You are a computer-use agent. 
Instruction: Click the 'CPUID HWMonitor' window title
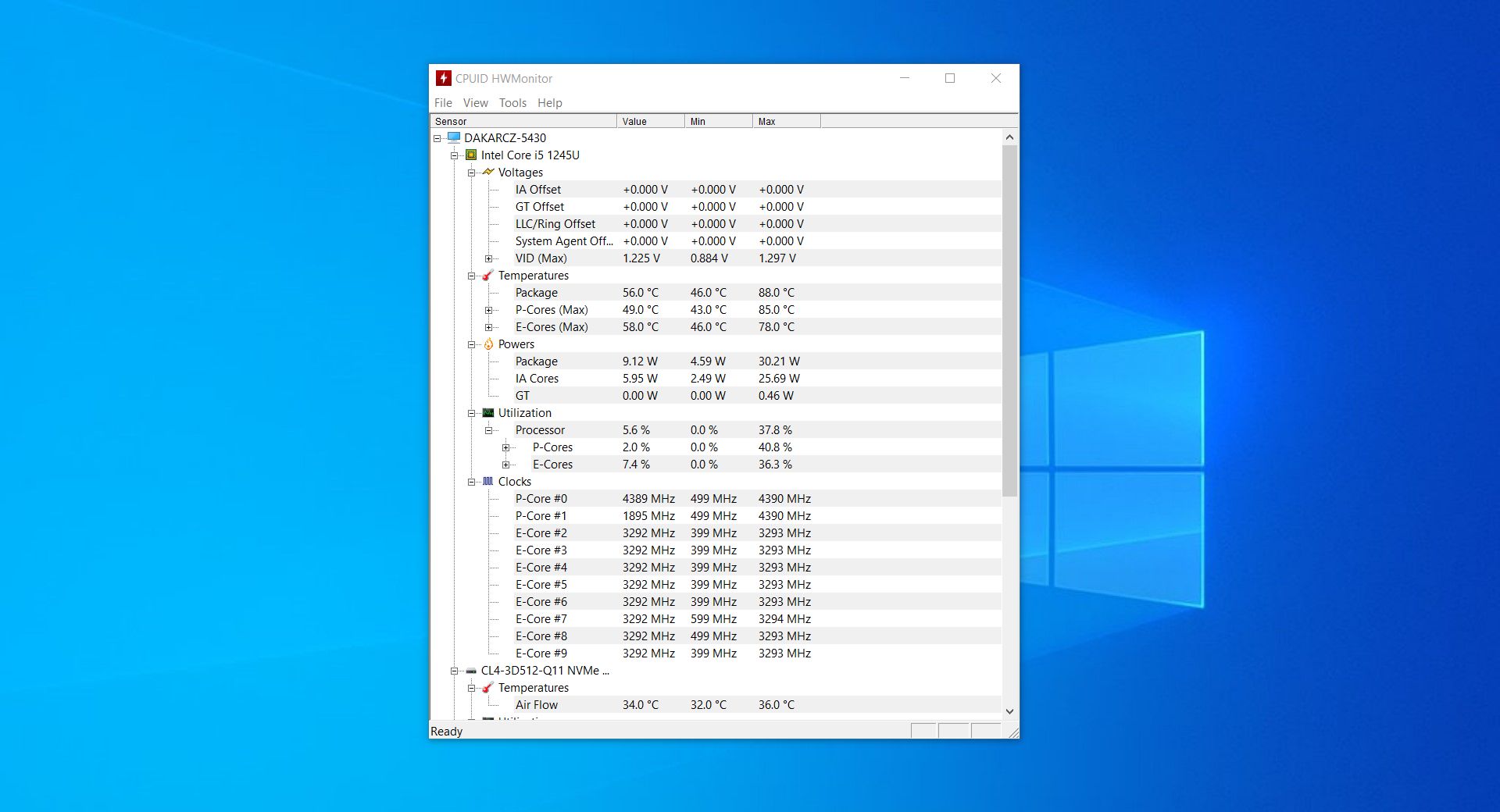pos(504,78)
